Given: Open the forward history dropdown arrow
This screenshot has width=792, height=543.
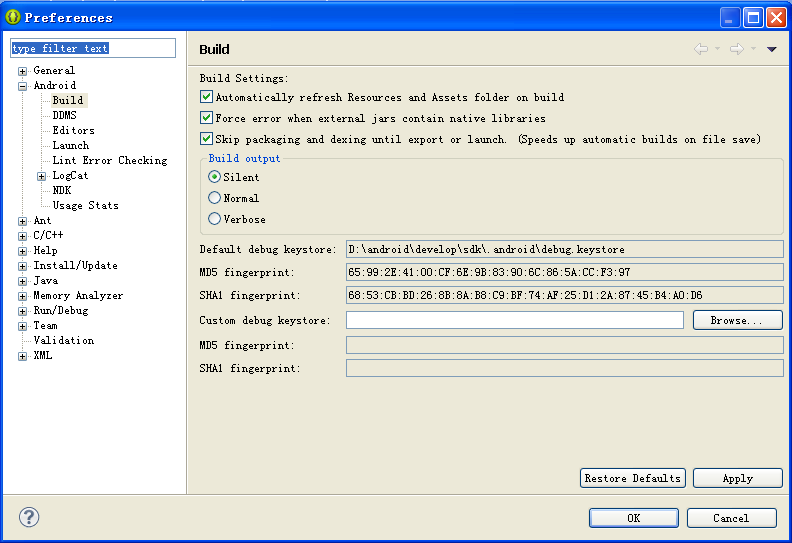Looking at the screenshot, I should point(753,49).
